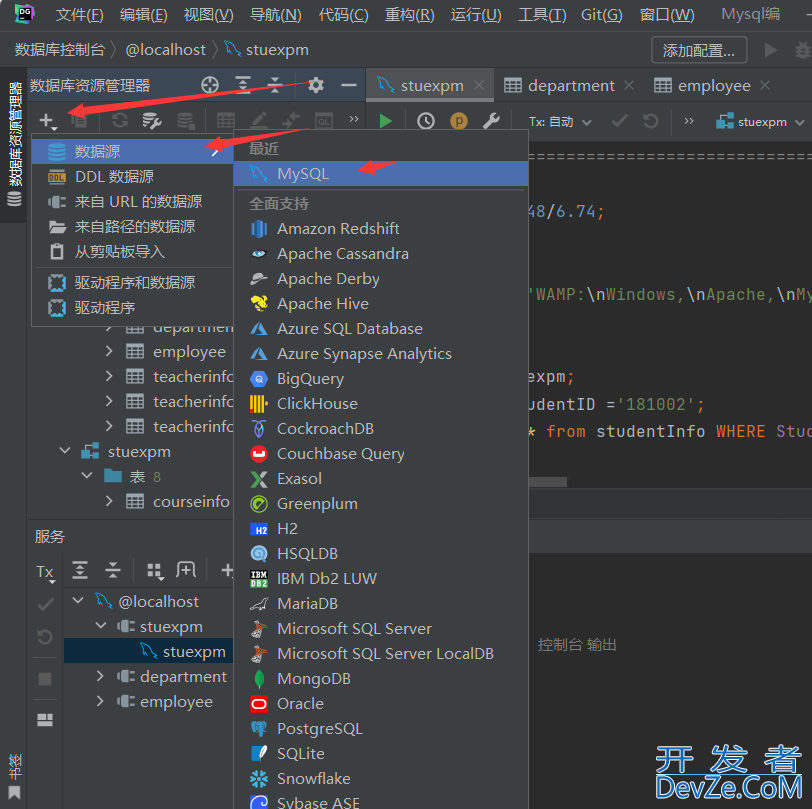Click the orange P playground icon
The image size is (812, 809).
(458, 121)
